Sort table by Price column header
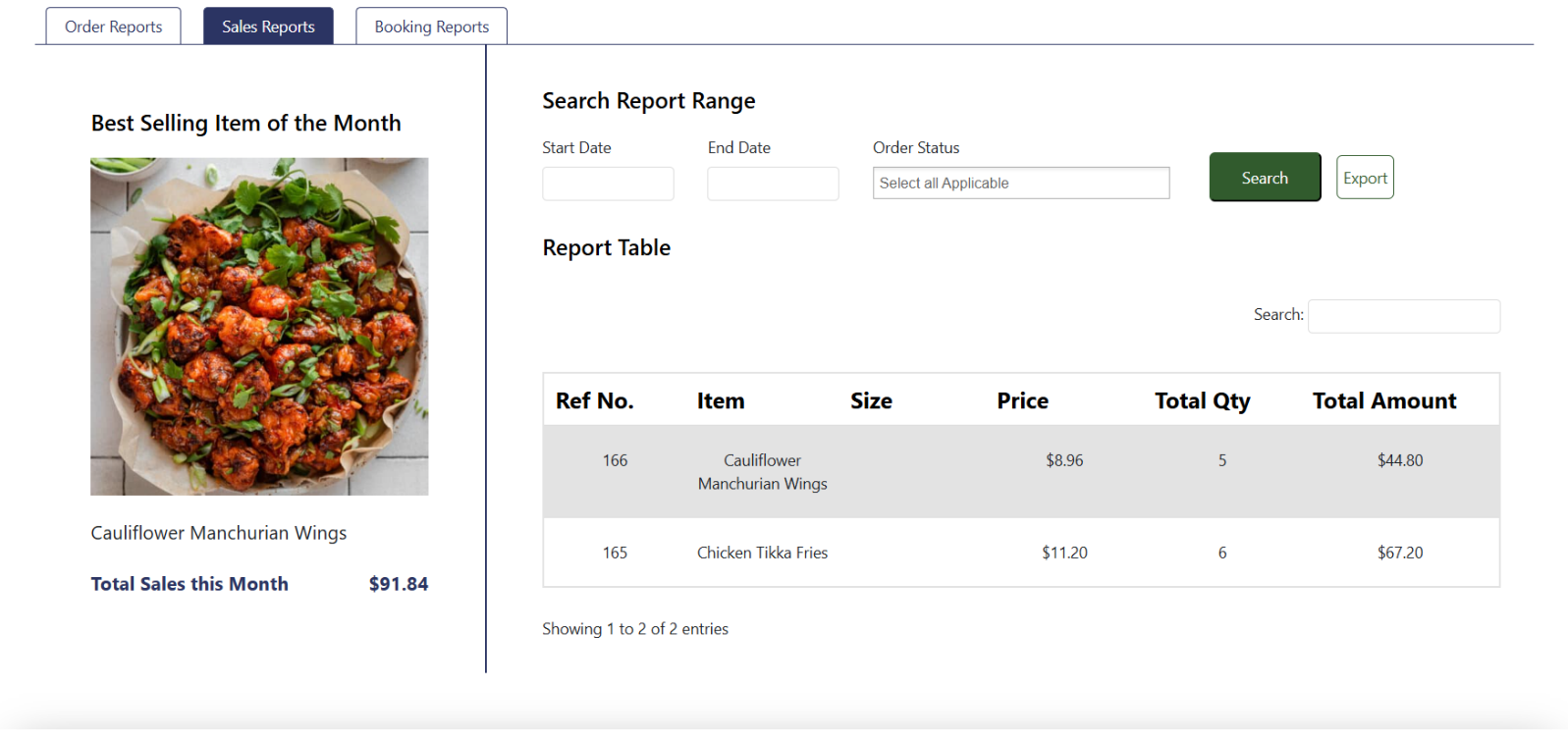Viewport: 1568px width, 741px height. tap(1022, 400)
